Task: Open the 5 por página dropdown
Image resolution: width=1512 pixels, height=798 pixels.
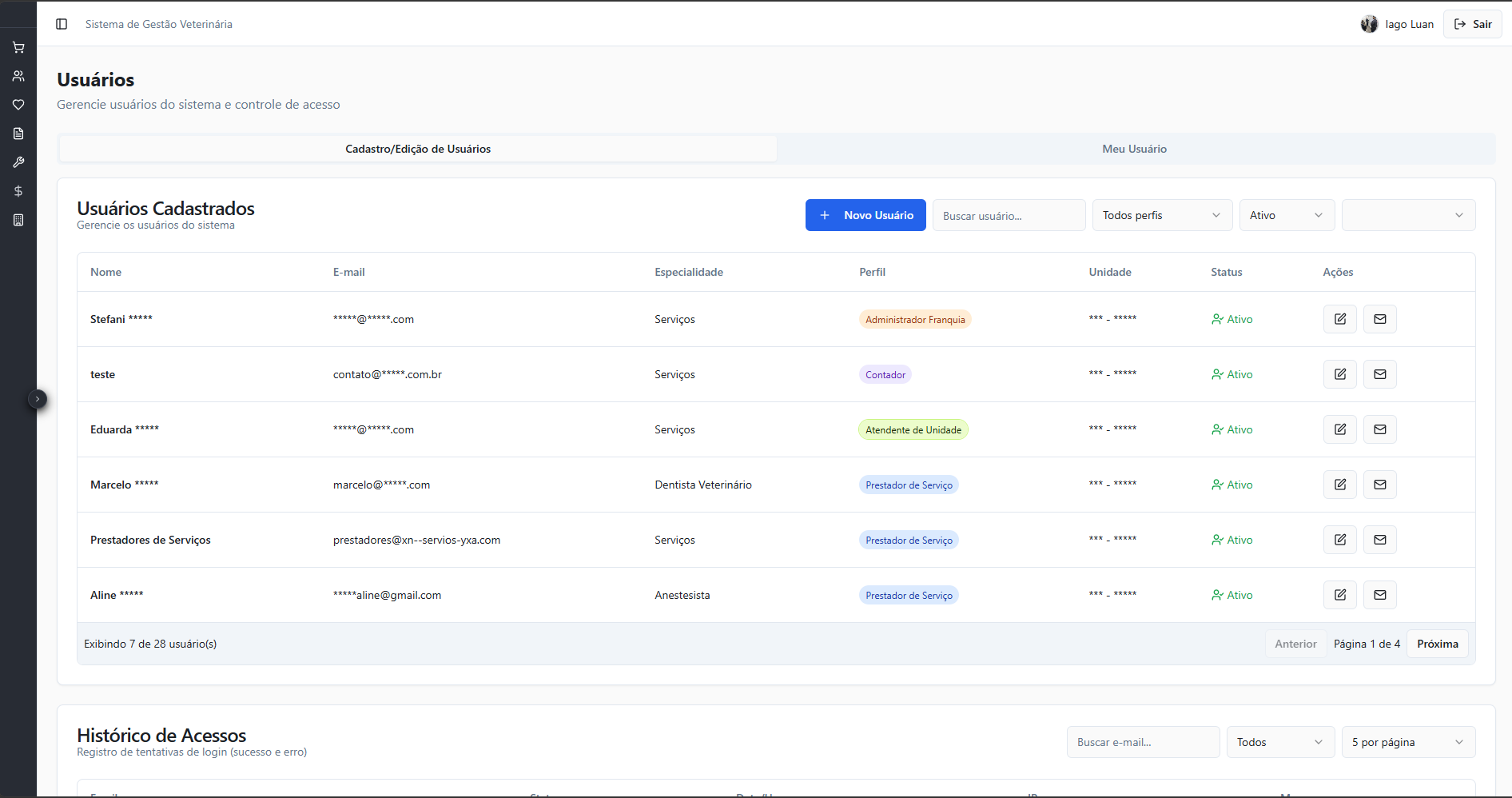Action: [x=1409, y=742]
